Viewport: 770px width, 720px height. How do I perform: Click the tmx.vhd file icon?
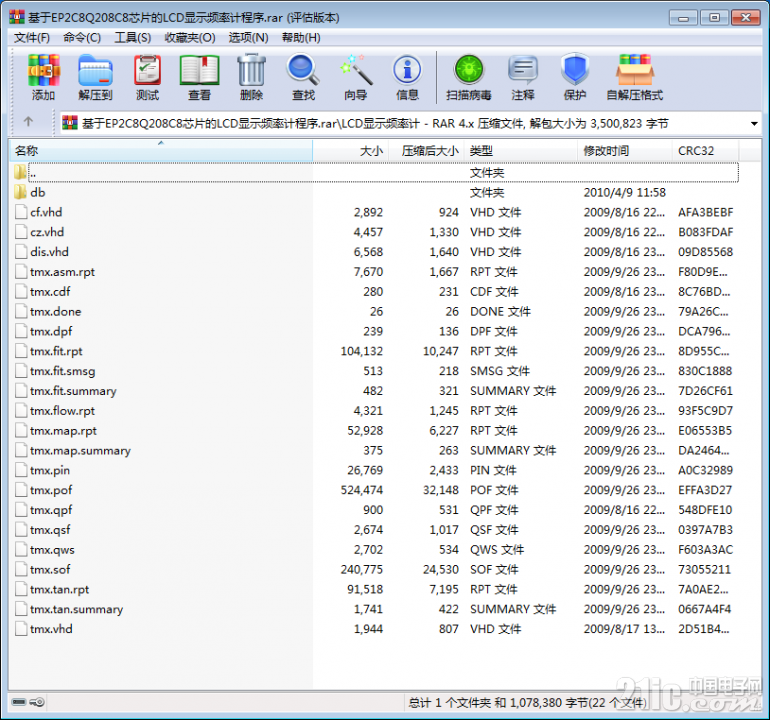[x=21, y=629]
